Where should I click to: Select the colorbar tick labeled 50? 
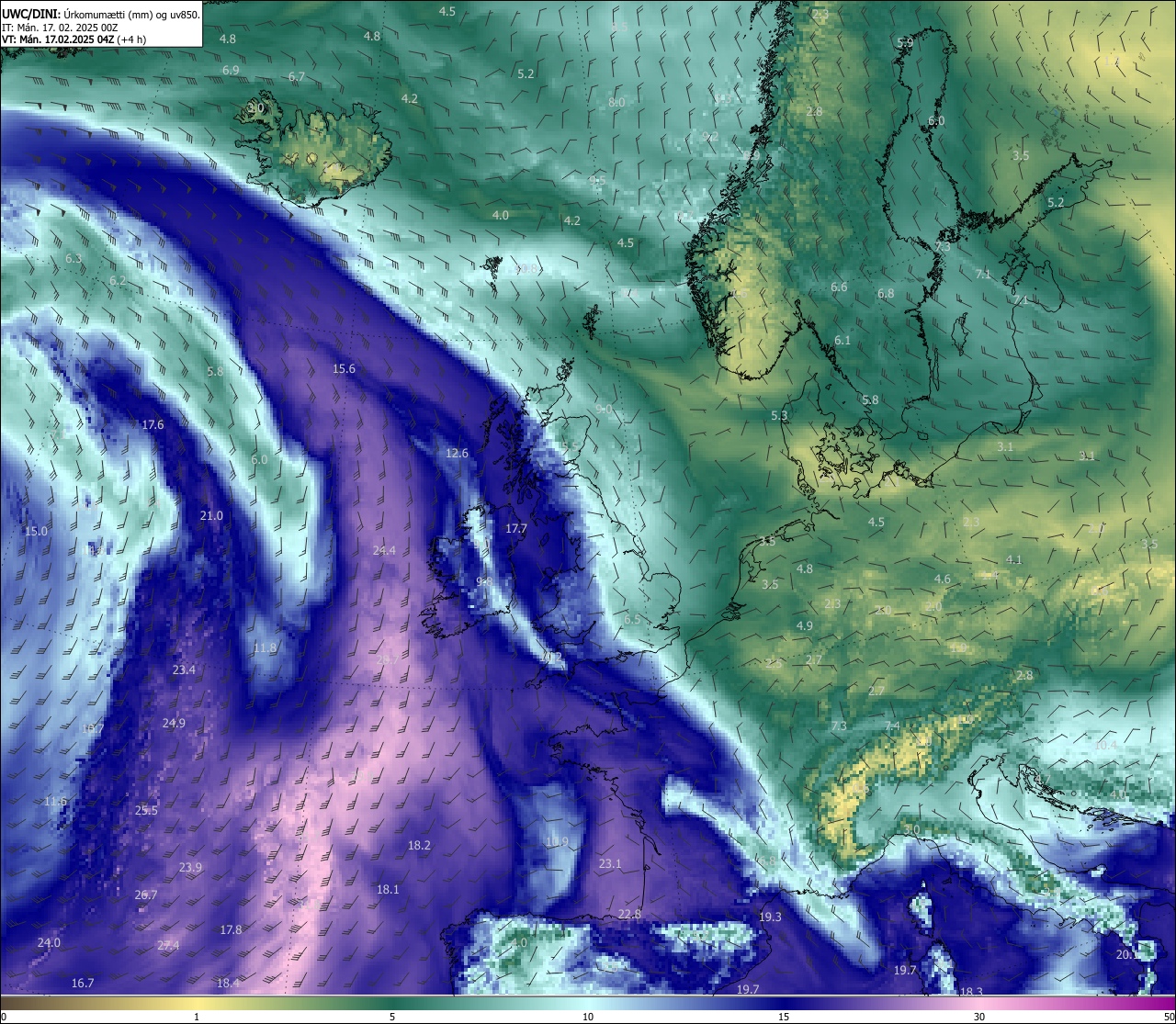click(x=1169, y=1017)
